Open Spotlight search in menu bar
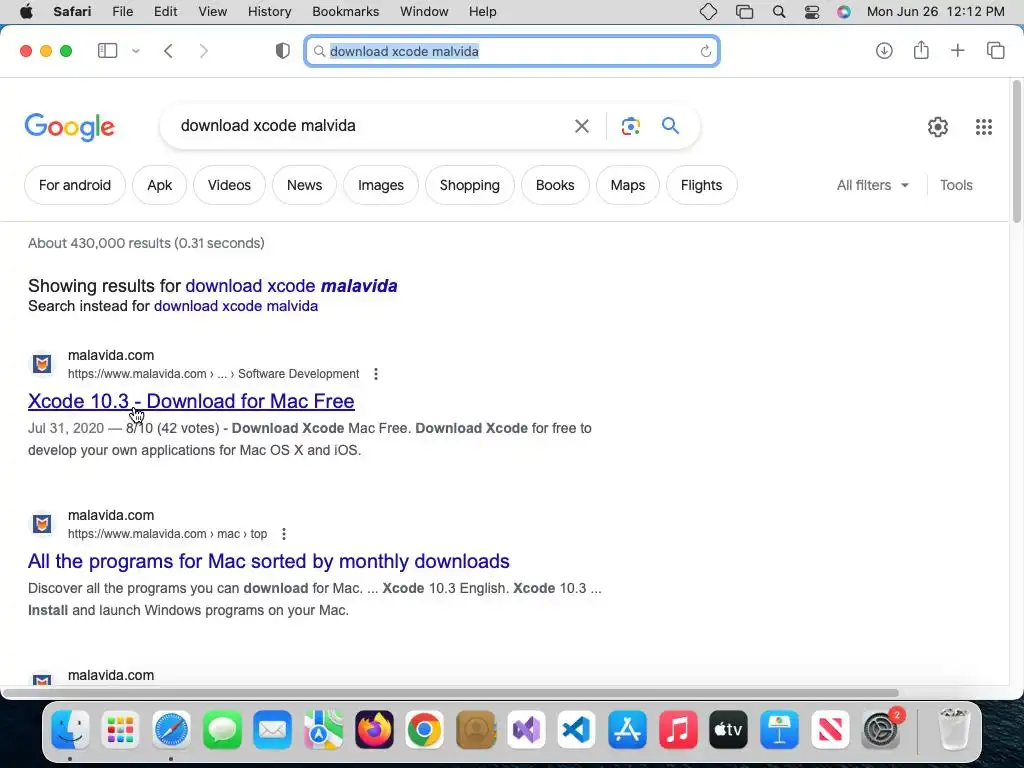This screenshot has width=1024, height=768. click(778, 12)
